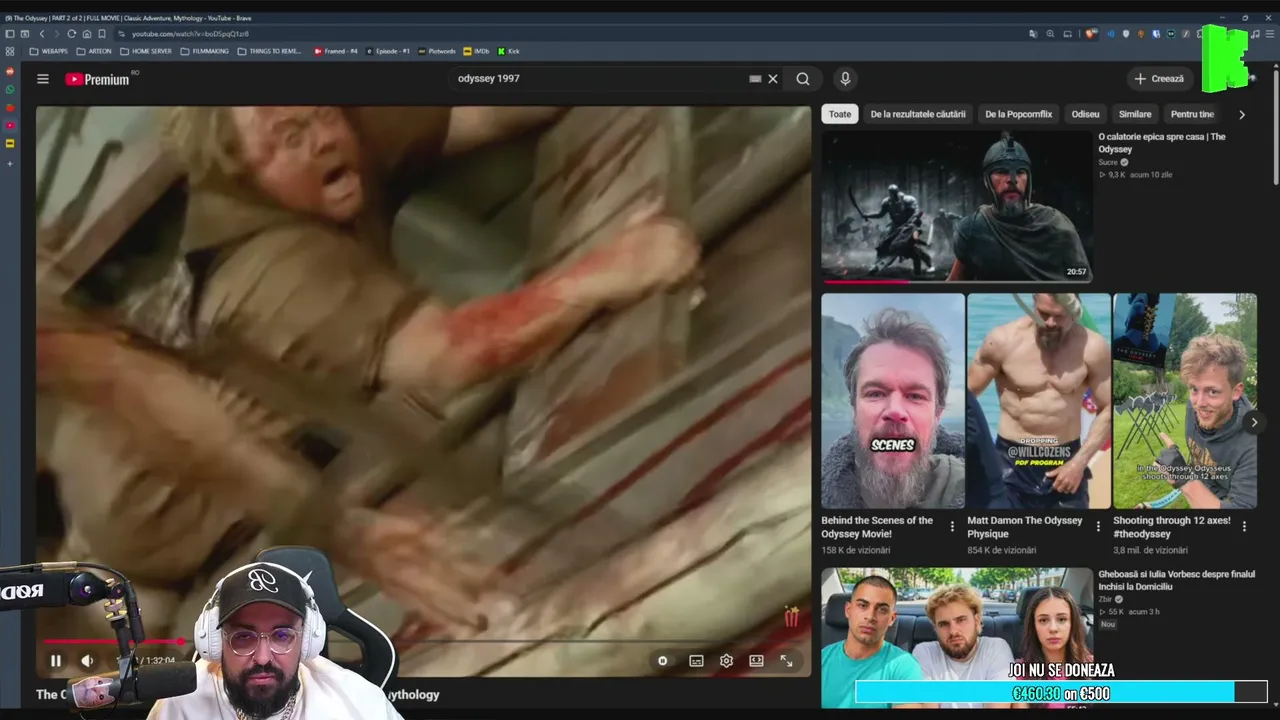This screenshot has width=1280, height=720.
Task: Open the page zoom magnifier in address bar
Action: (1050, 34)
